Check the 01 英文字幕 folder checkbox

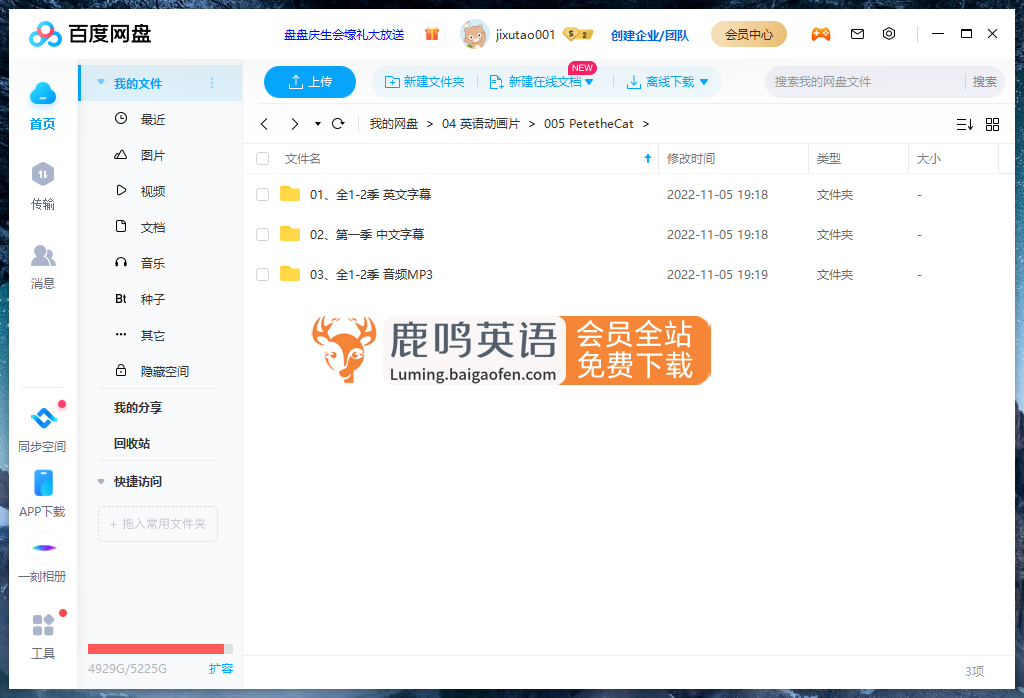(x=262, y=194)
